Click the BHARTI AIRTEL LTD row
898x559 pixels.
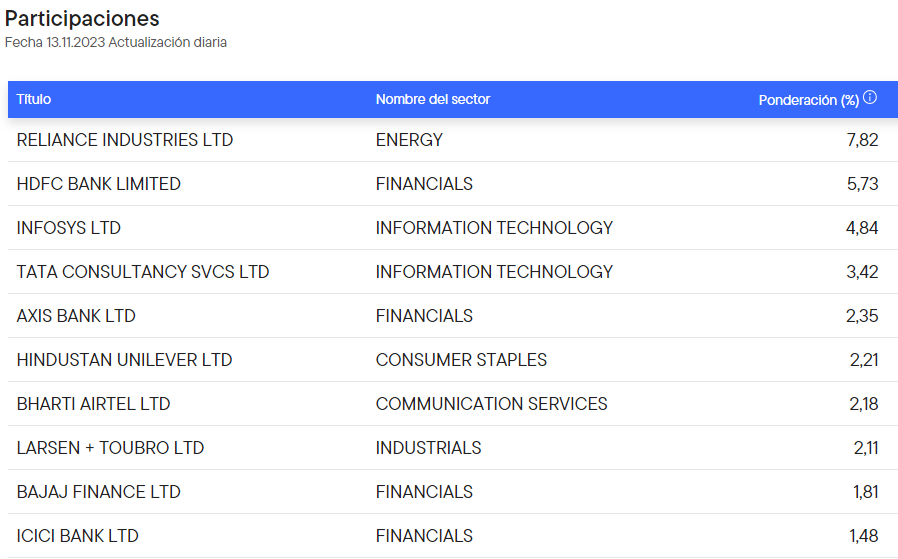94,404
